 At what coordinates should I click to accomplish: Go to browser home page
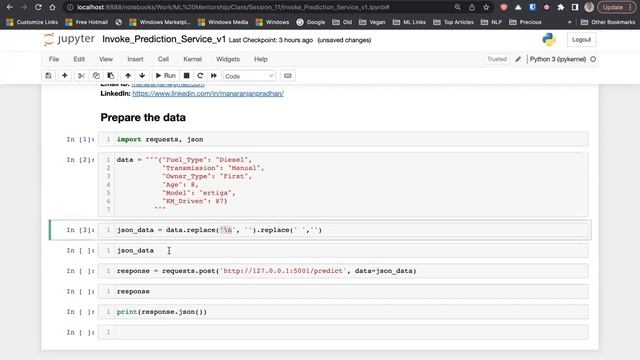point(52,7)
